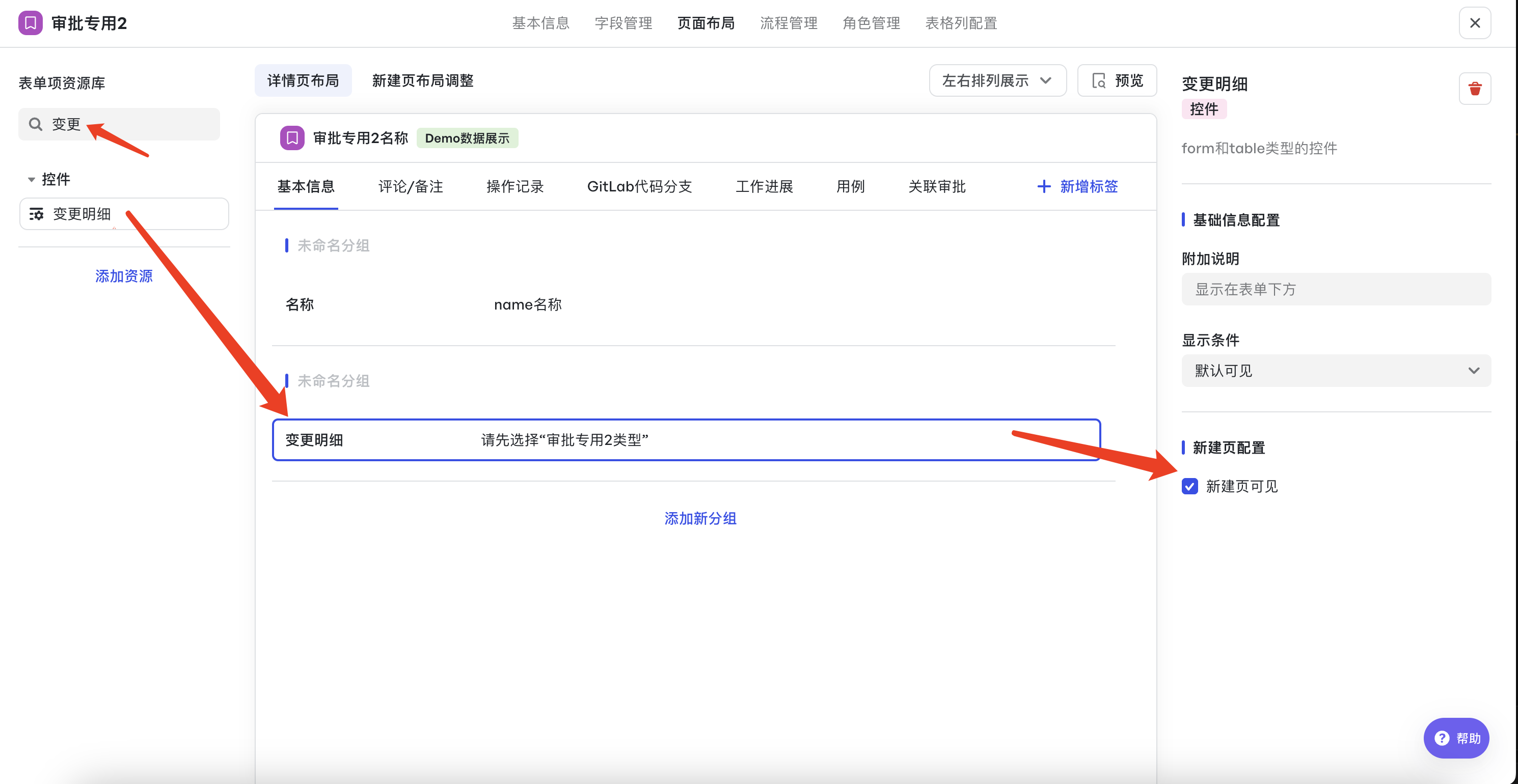Click the 新增标签 button
The height and width of the screenshot is (784, 1518).
coord(1077,187)
